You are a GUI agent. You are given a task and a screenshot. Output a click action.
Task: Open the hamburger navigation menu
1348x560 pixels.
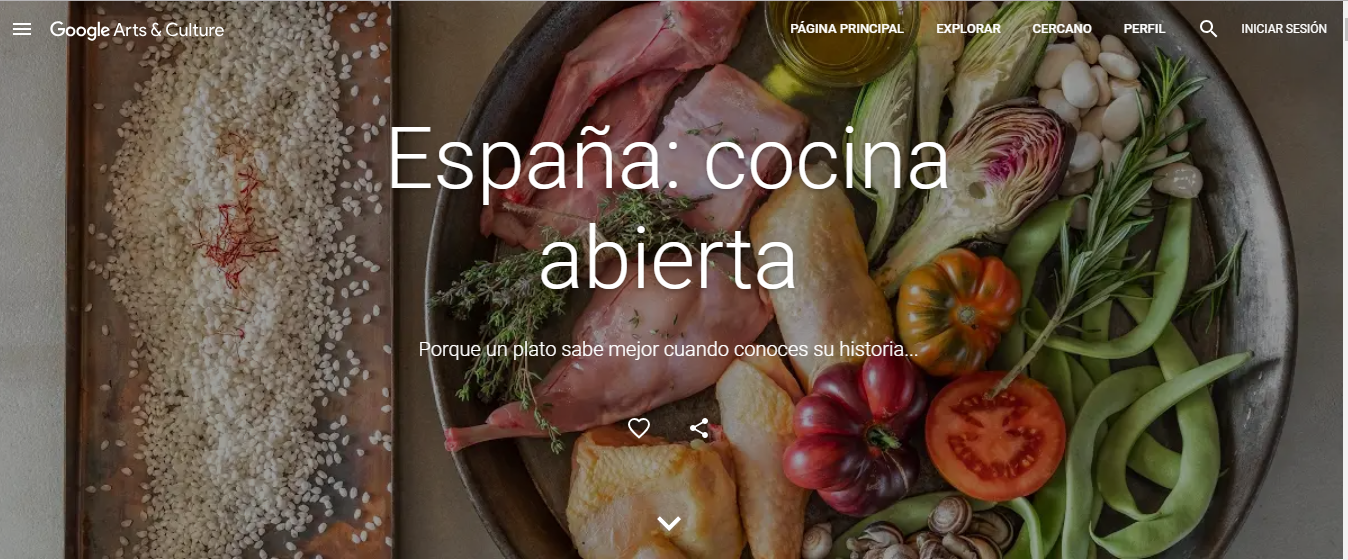pyautogui.click(x=22, y=29)
